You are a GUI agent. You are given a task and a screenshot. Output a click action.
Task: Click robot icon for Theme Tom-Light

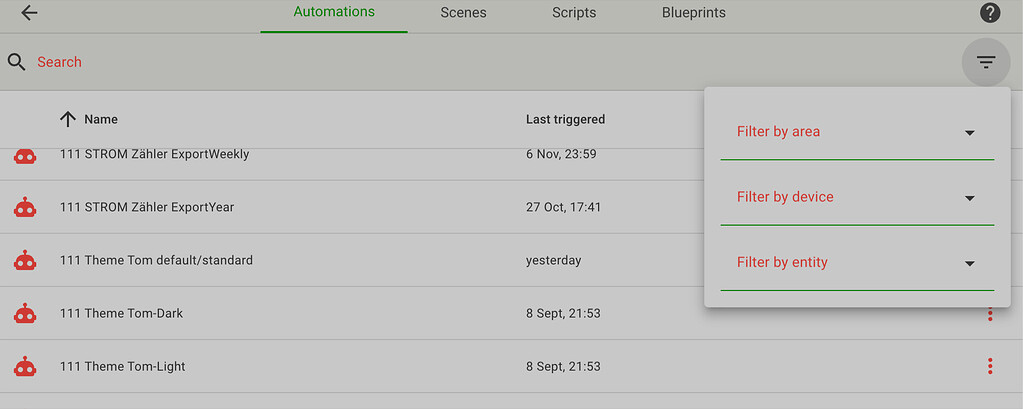pyautogui.click(x=25, y=367)
